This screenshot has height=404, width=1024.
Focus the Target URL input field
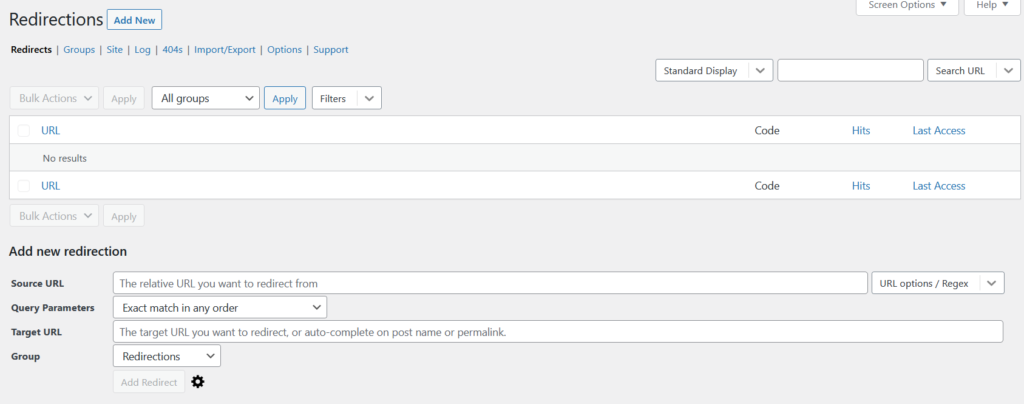[x=558, y=332]
